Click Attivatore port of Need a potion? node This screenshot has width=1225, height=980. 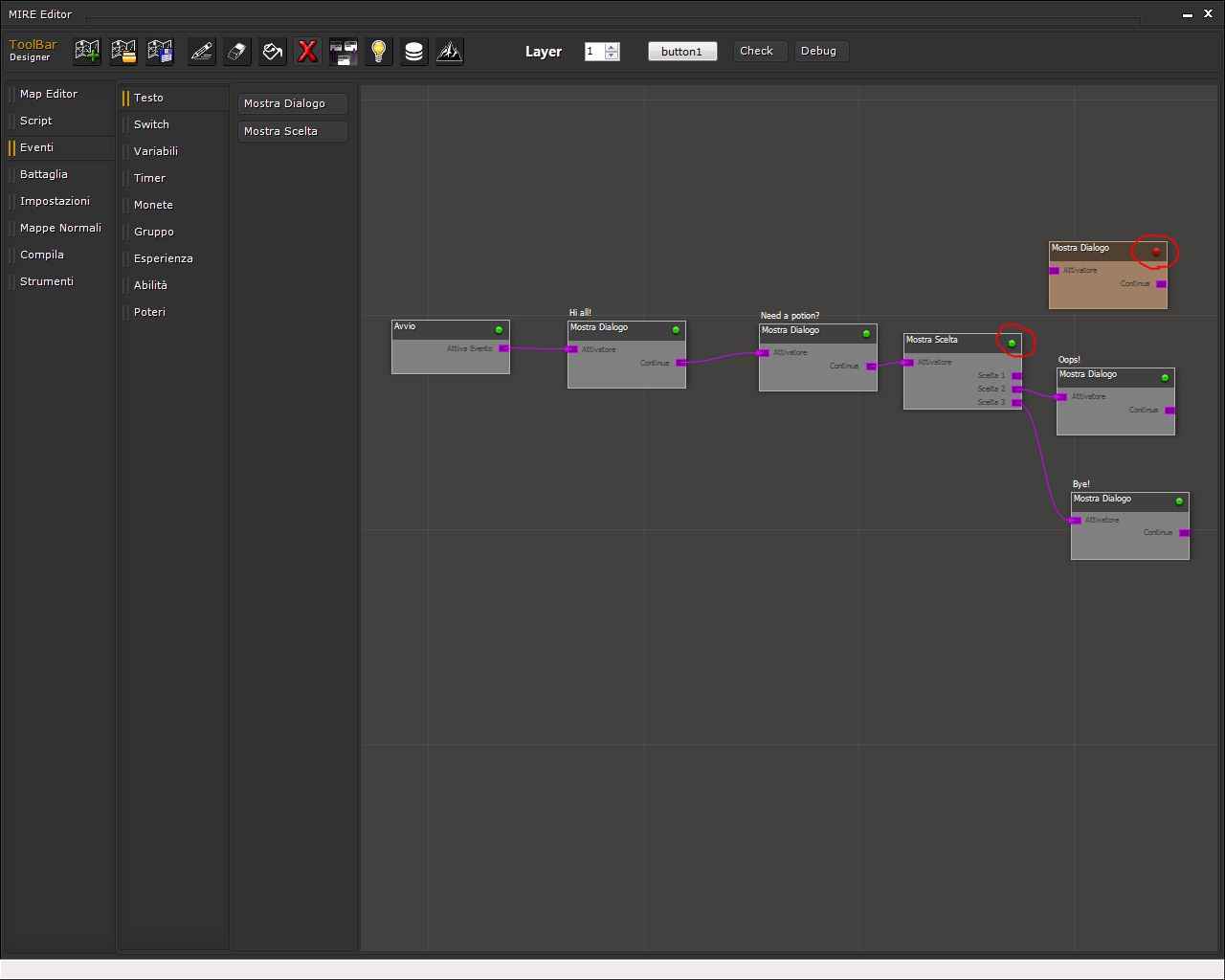pos(764,352)
